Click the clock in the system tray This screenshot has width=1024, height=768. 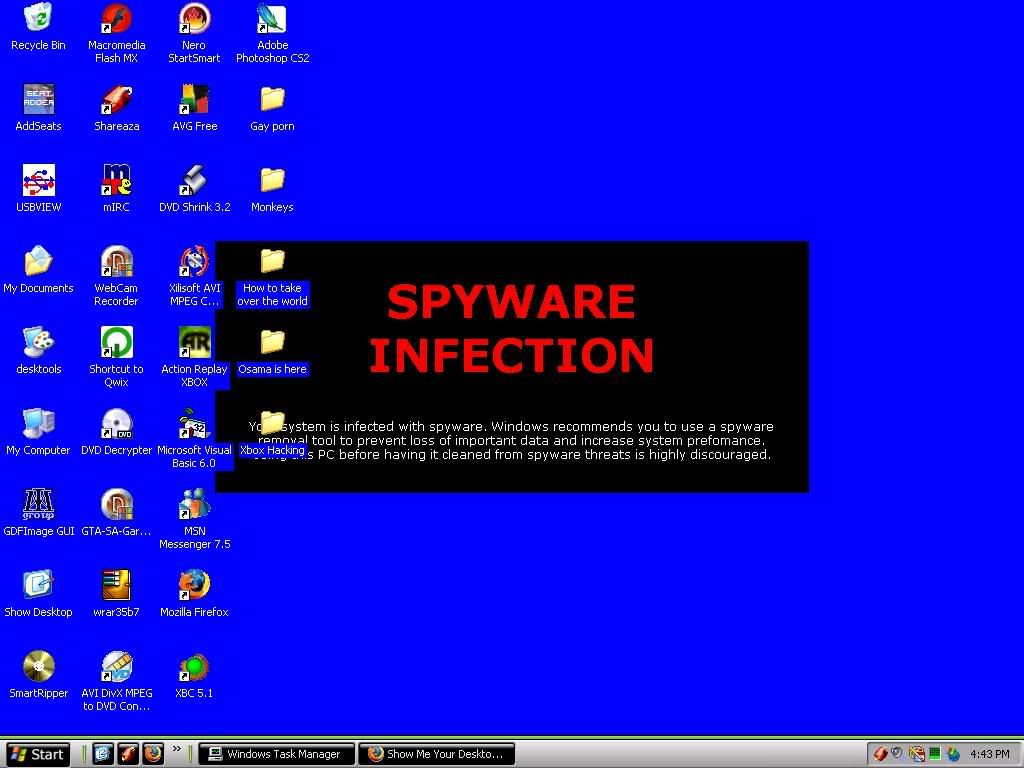click(x=993, y=754)
